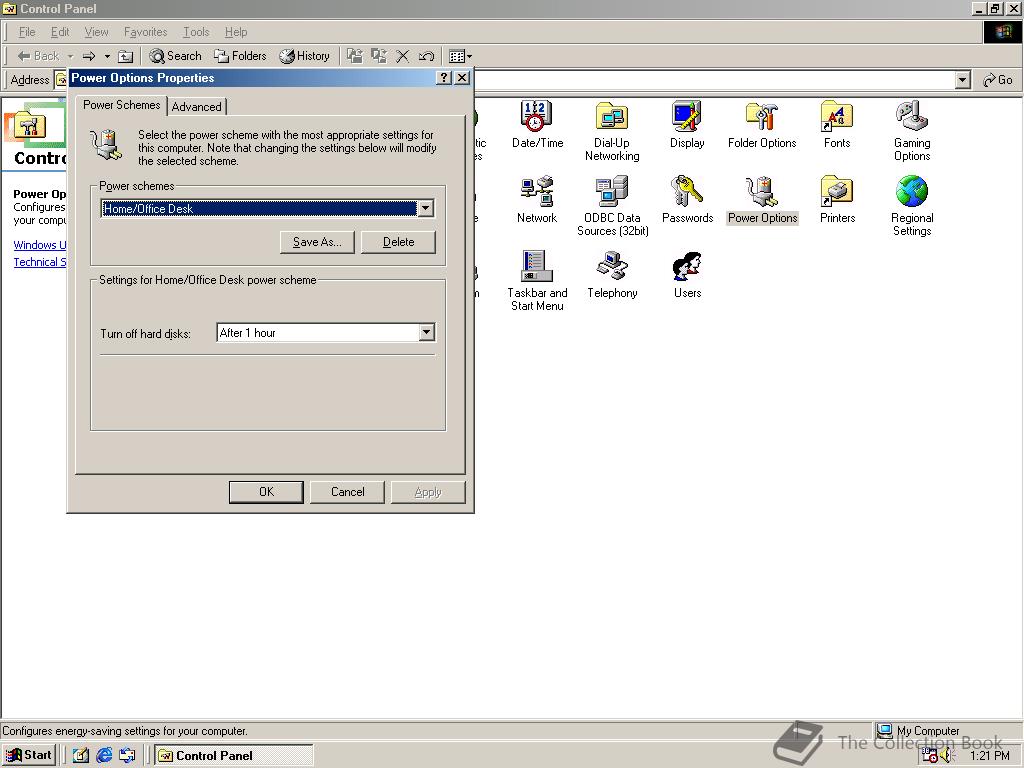Open the Printers folder icon
Screen dimensions: 1024x768
click(837, 200)
